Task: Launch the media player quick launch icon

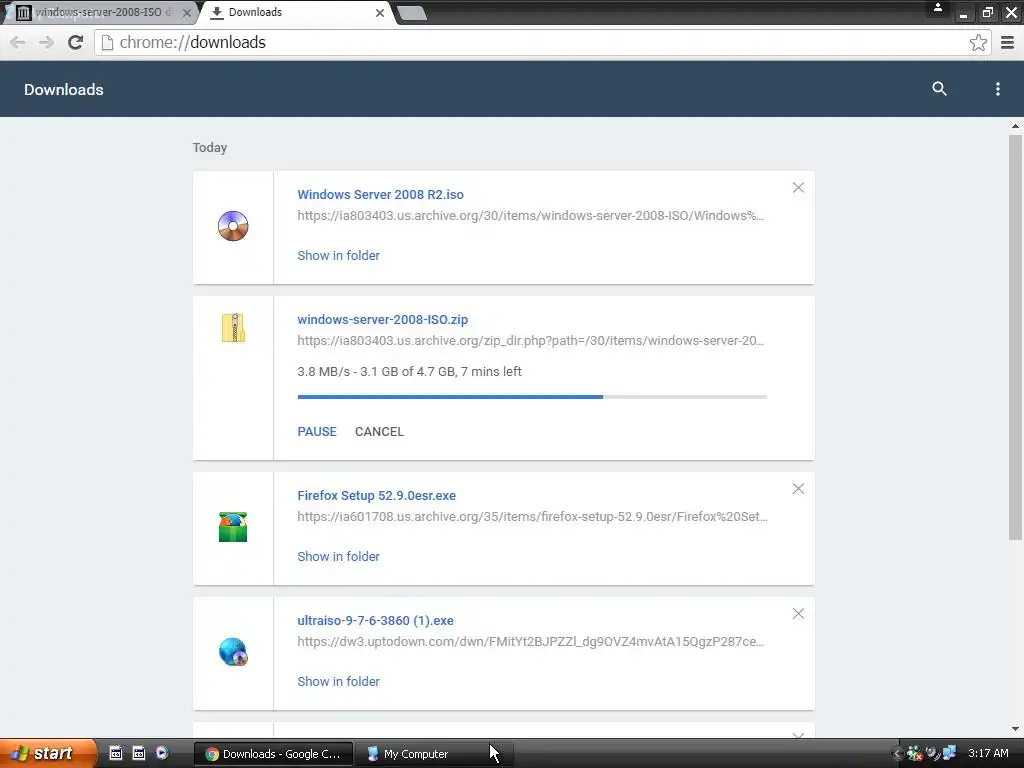Action: pyautogui.click(x=162, y=753)
